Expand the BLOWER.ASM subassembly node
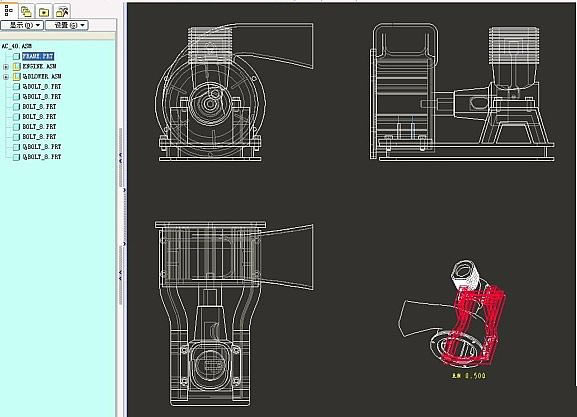Viewport: 577px width, 417px height. pos(6,77)
